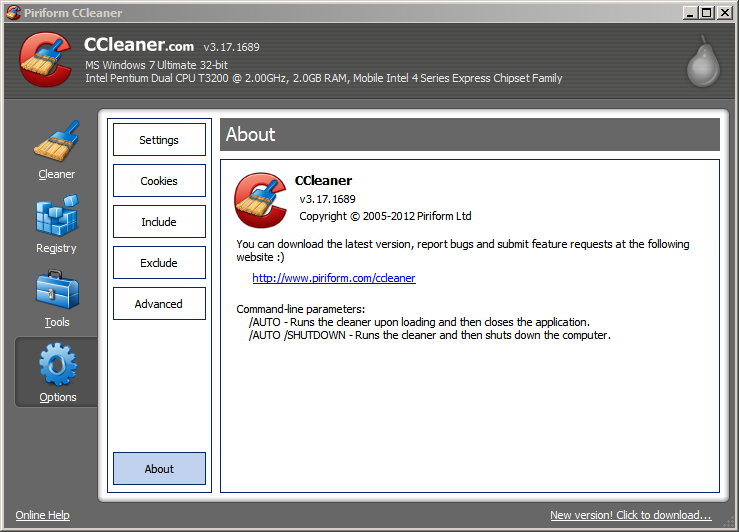The image size is (739, 532).
Task: Click the Copyright 2005-2012 Piriform Ltd text
Action: [x=385, y=216]
